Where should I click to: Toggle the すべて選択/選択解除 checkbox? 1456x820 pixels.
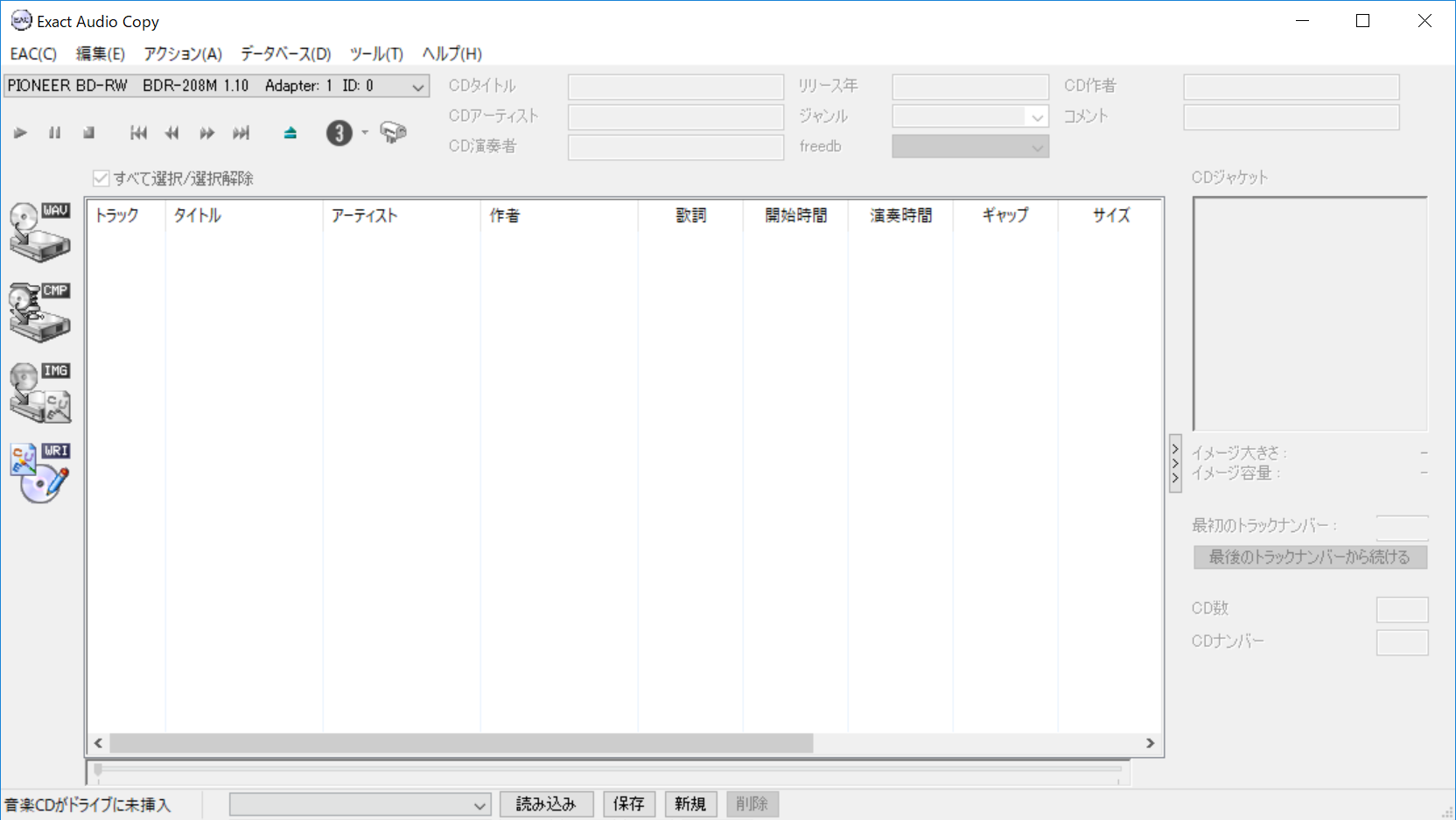(101, 179)
